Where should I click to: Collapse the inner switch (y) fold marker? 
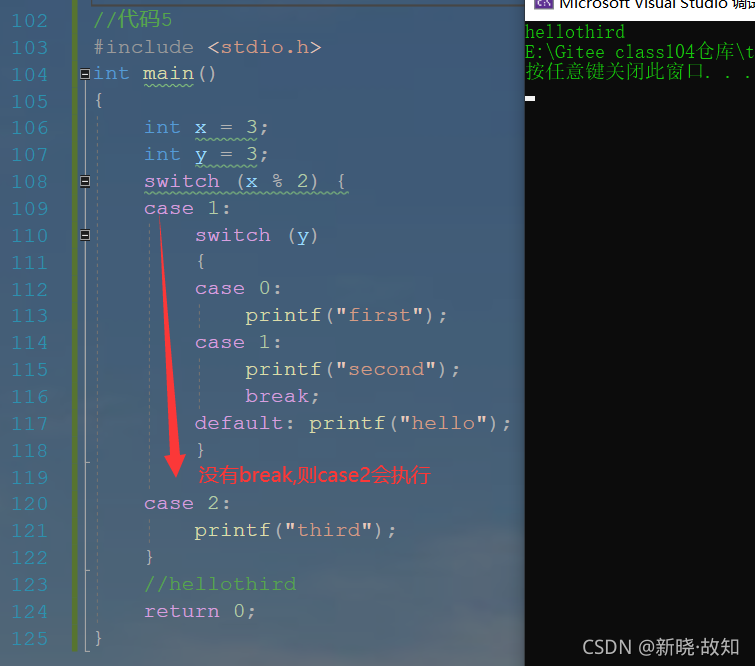click(x=85, y=235)
